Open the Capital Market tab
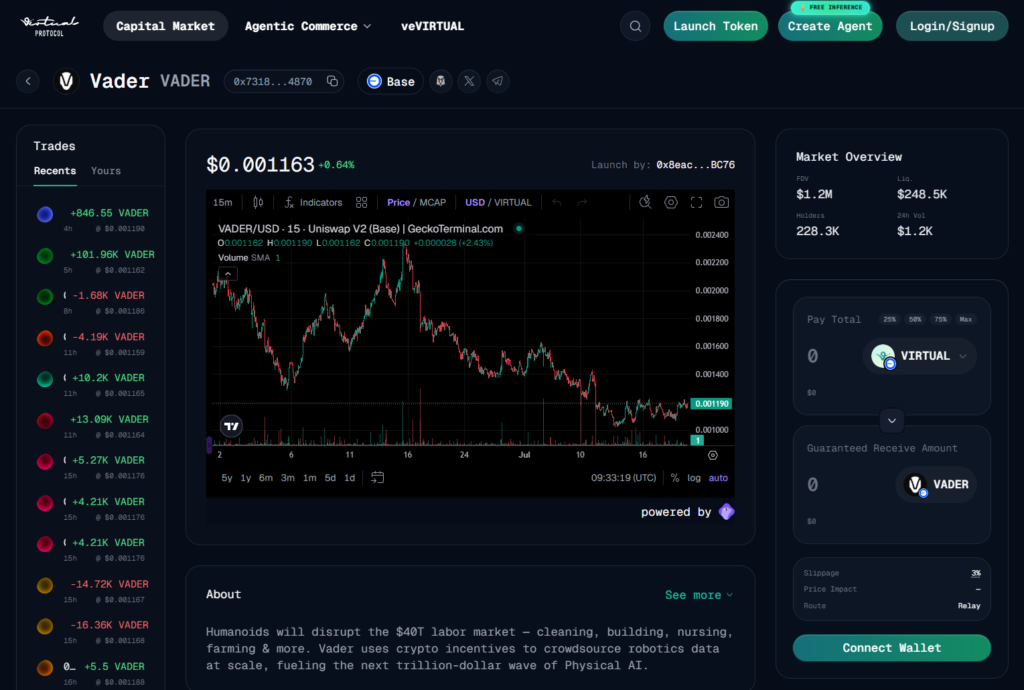1024x690 pixels. [165, 26]
